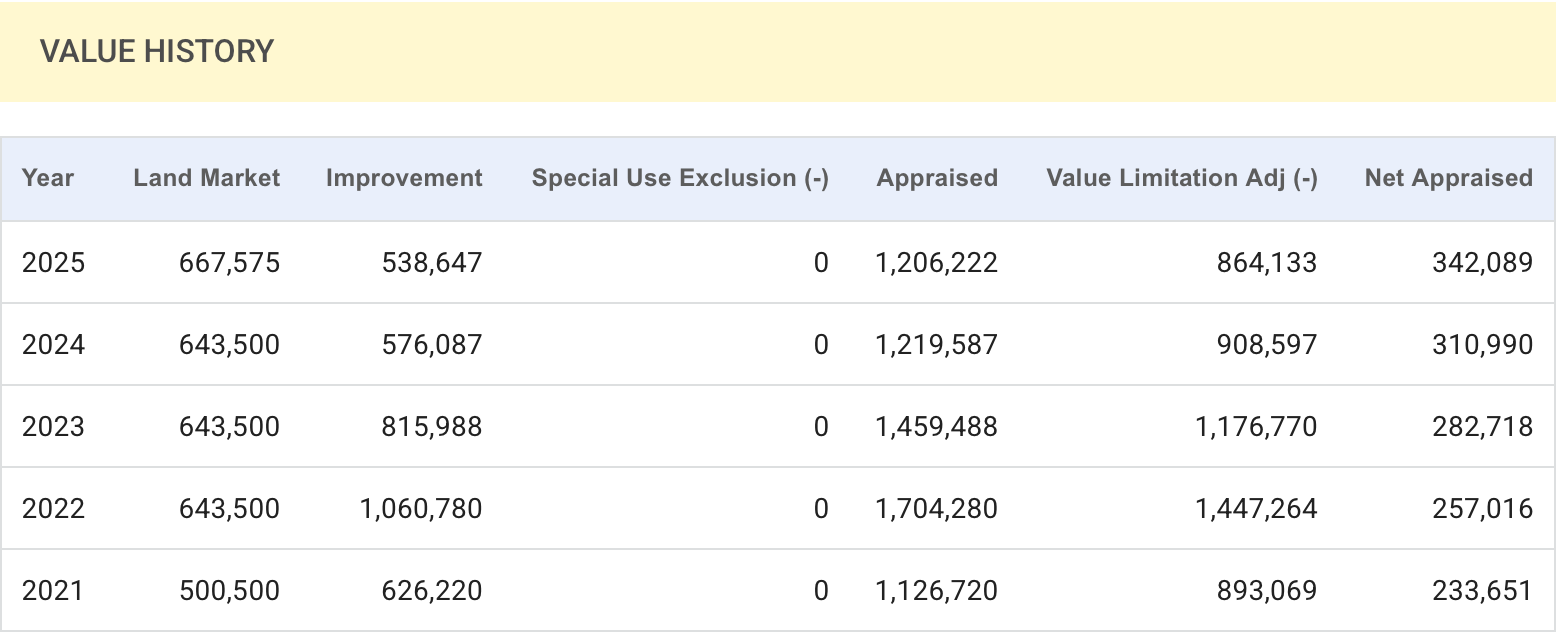Click the Land Market column header
This screenshot has width=1558, height=634.
pos(206,178)
